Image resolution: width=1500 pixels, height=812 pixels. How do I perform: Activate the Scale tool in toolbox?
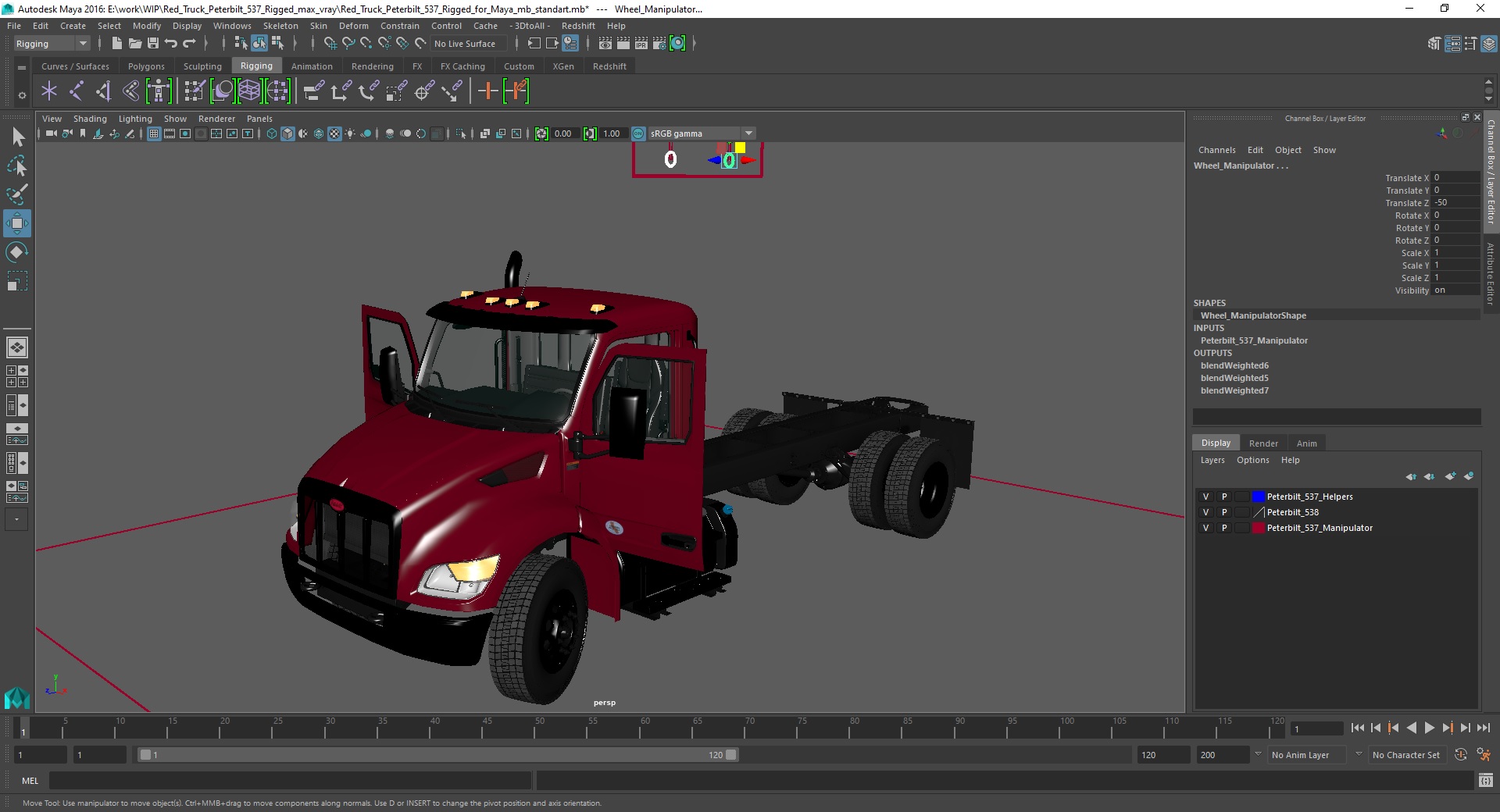pyautogui.click(x=17, y=280)
